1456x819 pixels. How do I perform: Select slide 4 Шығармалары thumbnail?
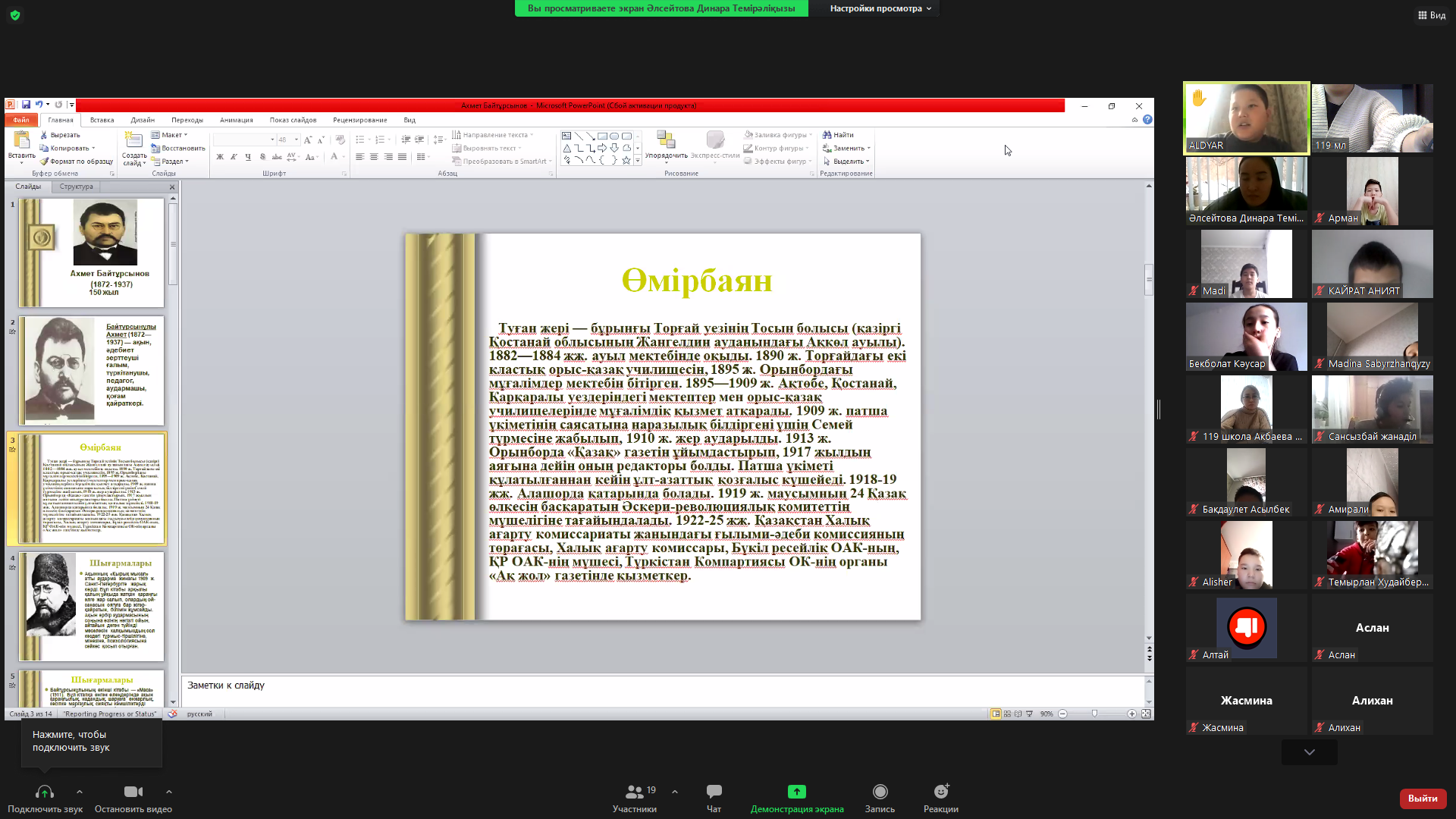tap(93, 606)
